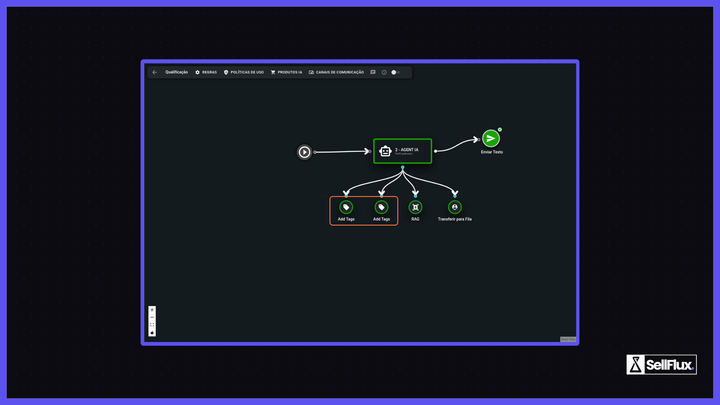This screenshot has width=720, height=405.
Task: Click the flow start play node
Action: (304, 152)
